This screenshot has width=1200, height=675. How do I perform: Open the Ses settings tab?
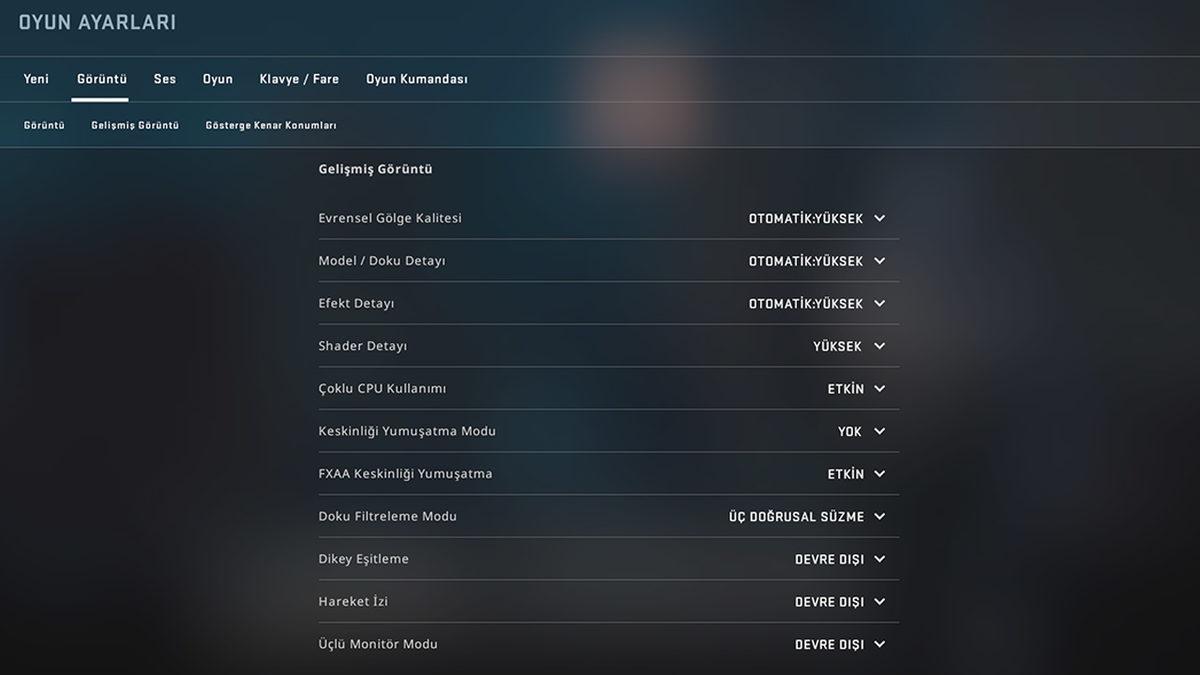(x=165, y=79)
